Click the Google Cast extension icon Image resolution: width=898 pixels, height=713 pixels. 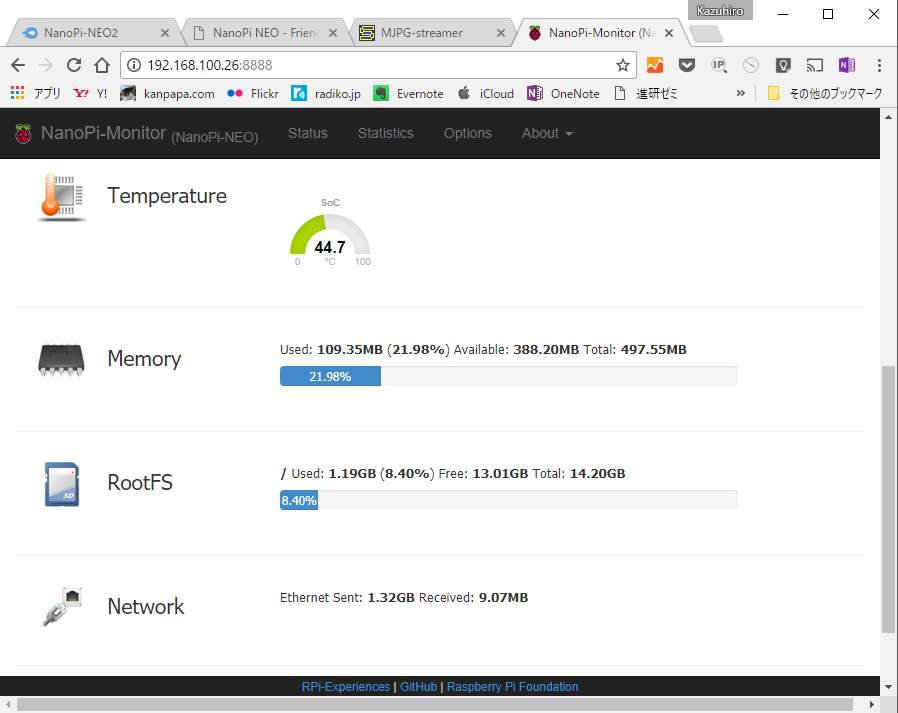coord(815,64)
